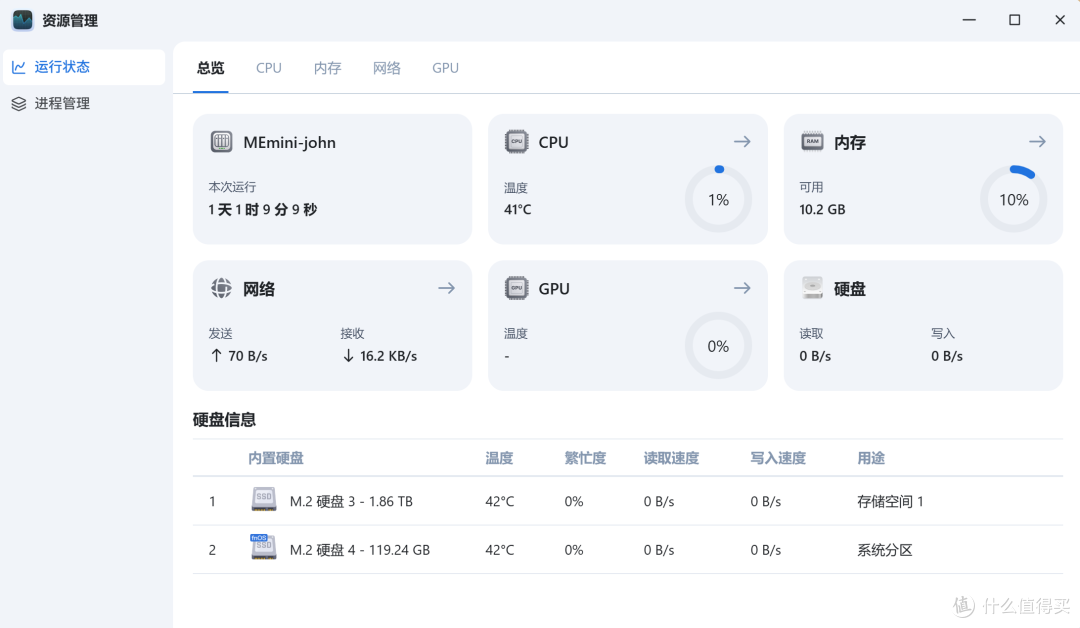Switch to the 网络 tab

[x=386, y=68]
